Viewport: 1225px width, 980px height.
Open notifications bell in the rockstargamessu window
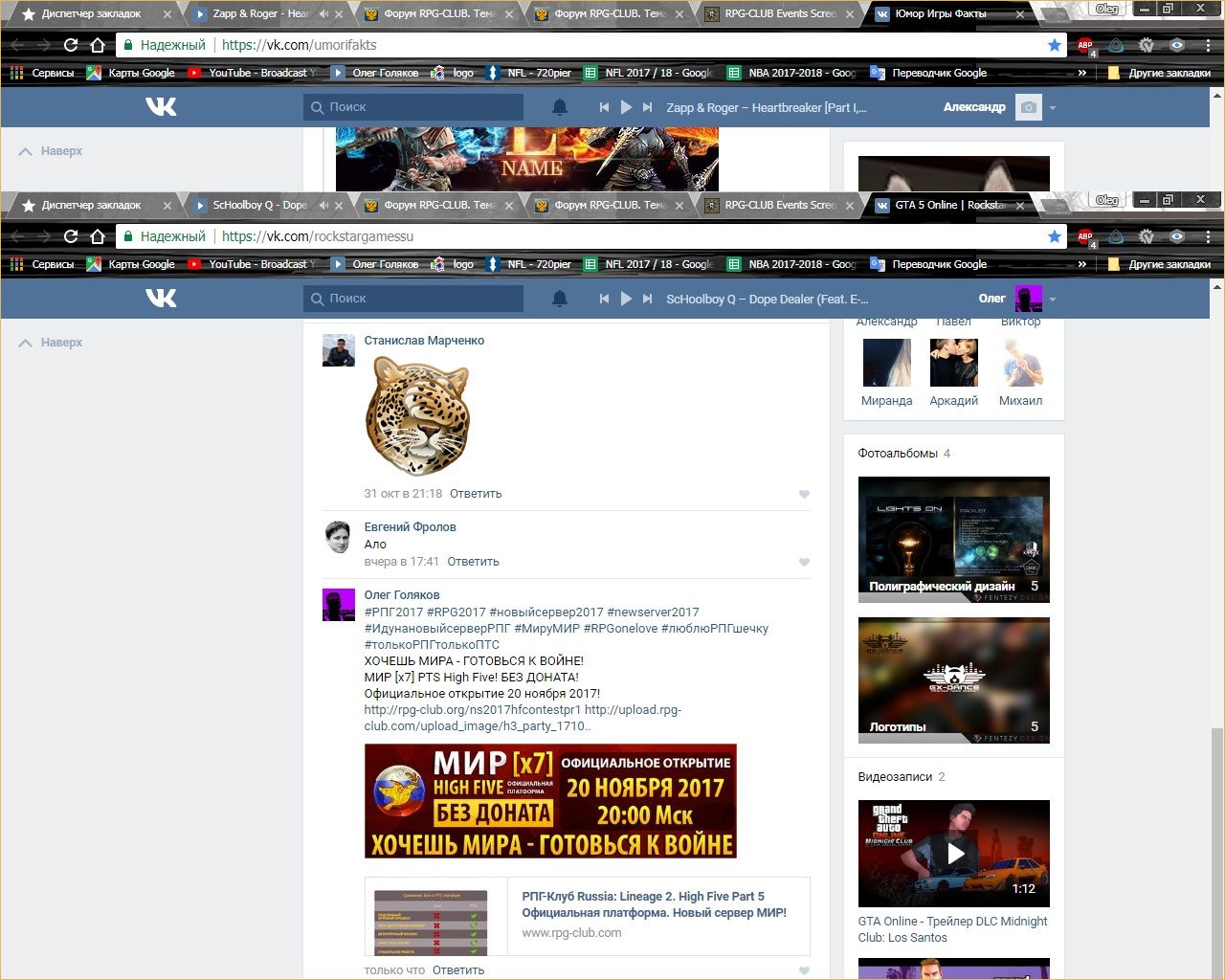pos(560,299)
